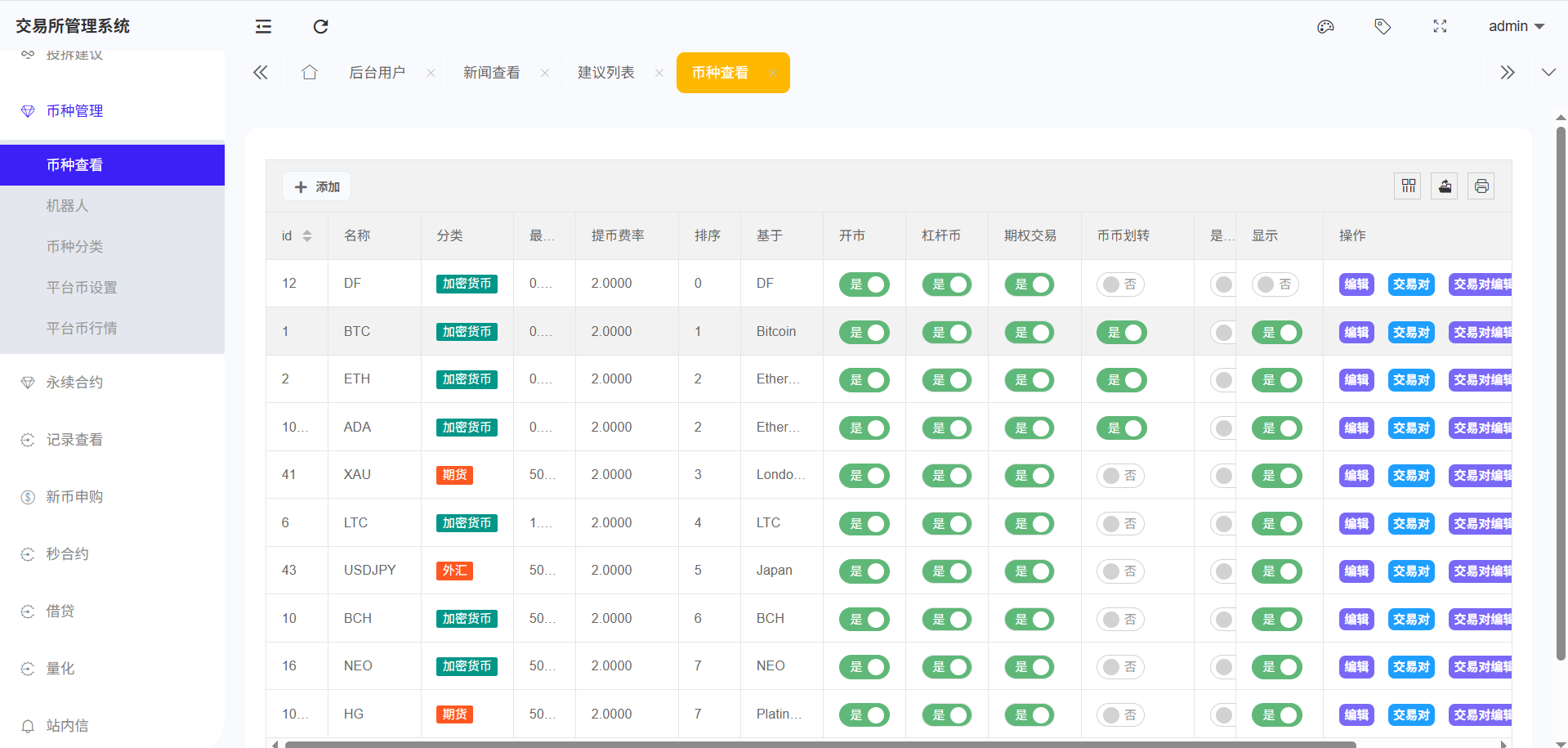Go to the home tab icon
1568x748 pixels.
click(x=309, y=73)
